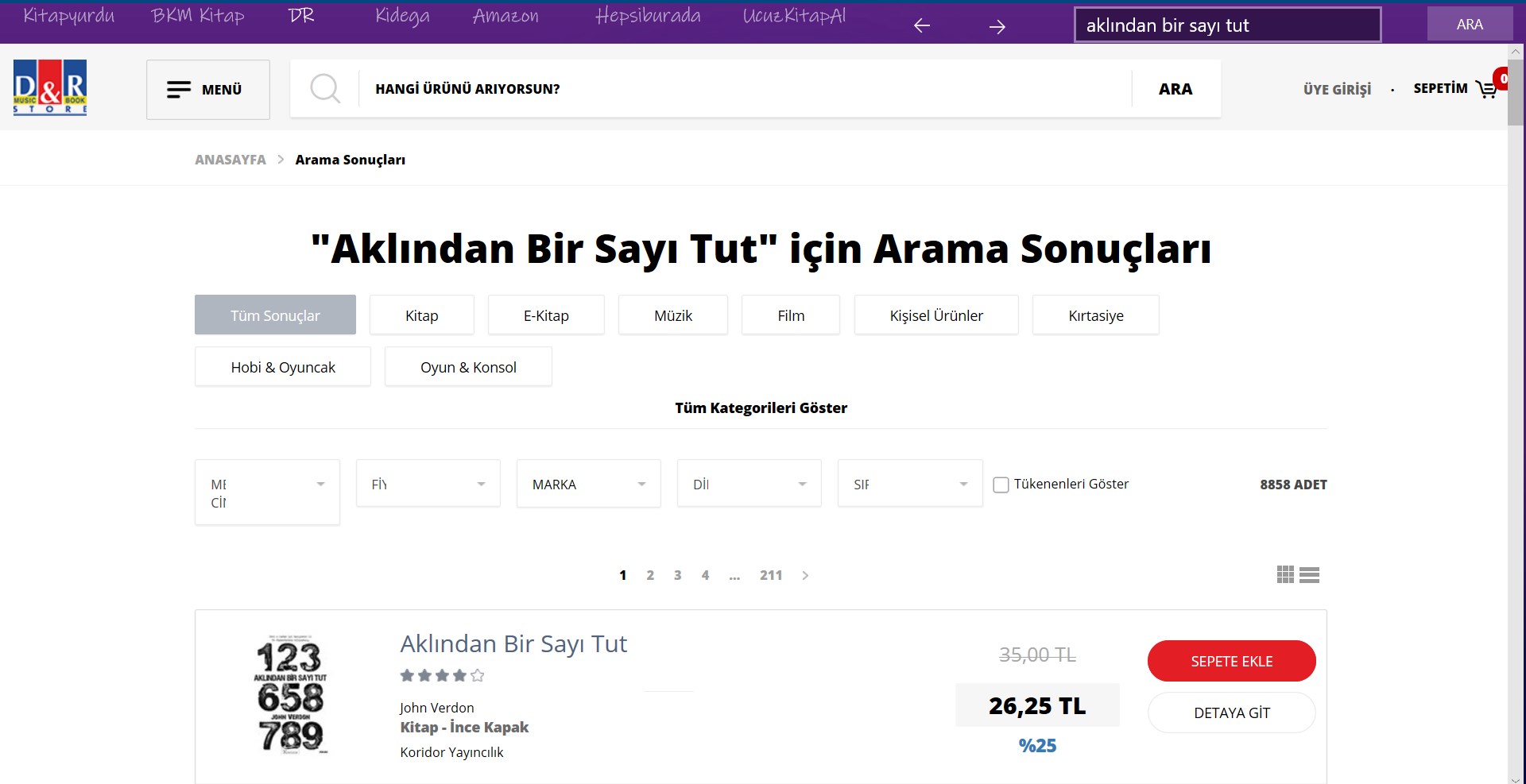The width and height of the screenshot is (1526, 784).
Task: Filter results by Kırtasiye category
Action: tap(1096, 315)
